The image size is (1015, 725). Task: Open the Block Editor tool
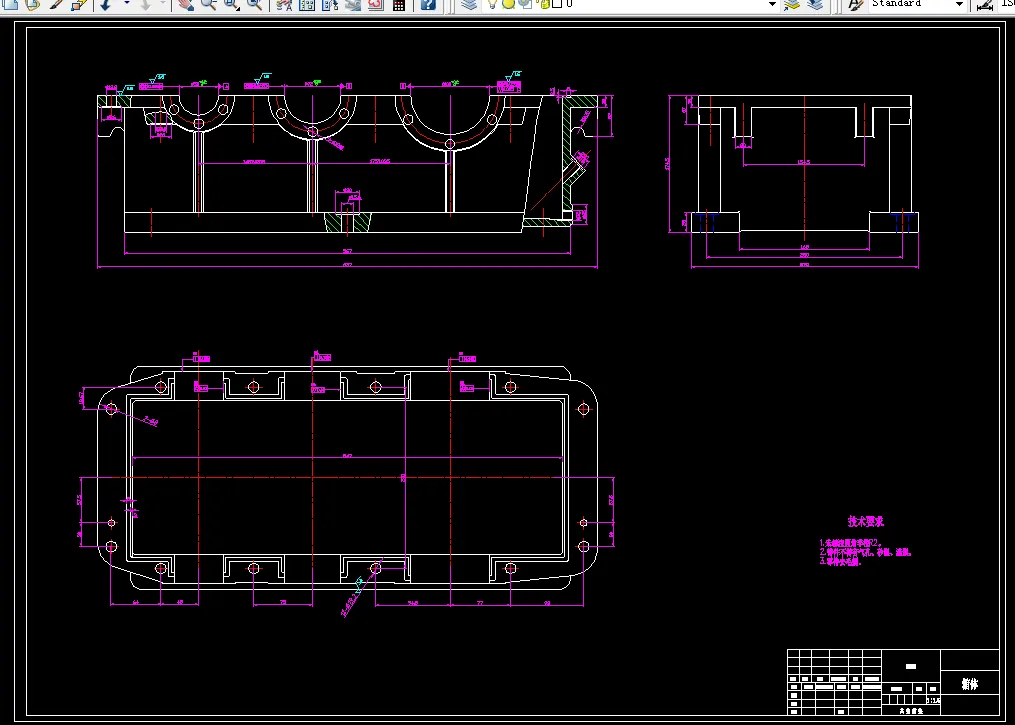pyautogui.click(x=78, y=4)
